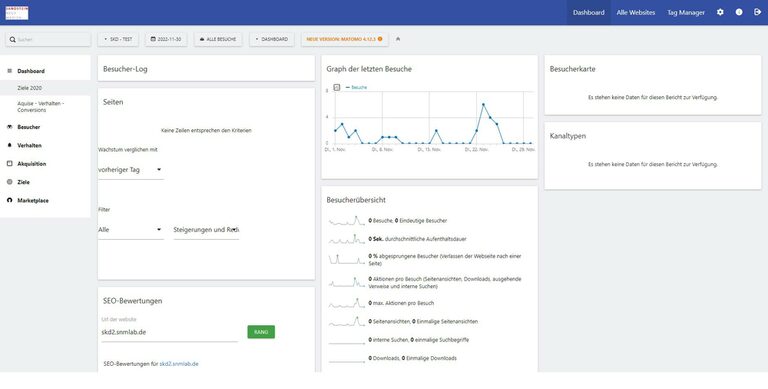Click the Neue Version Matomo 4.12.3 notice
This screenshot has height=389, width=768.
click(345, 39)
